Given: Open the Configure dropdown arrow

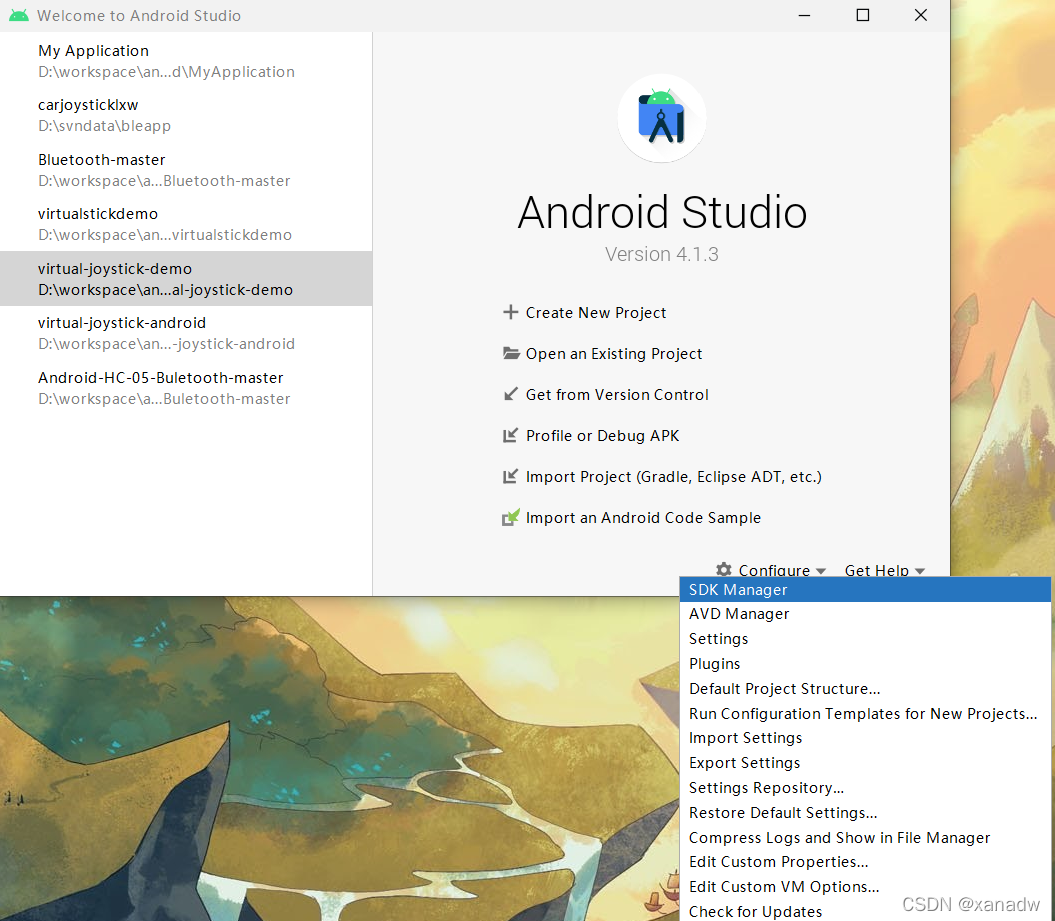Looking at the screenshot, I should pos(821,570).
